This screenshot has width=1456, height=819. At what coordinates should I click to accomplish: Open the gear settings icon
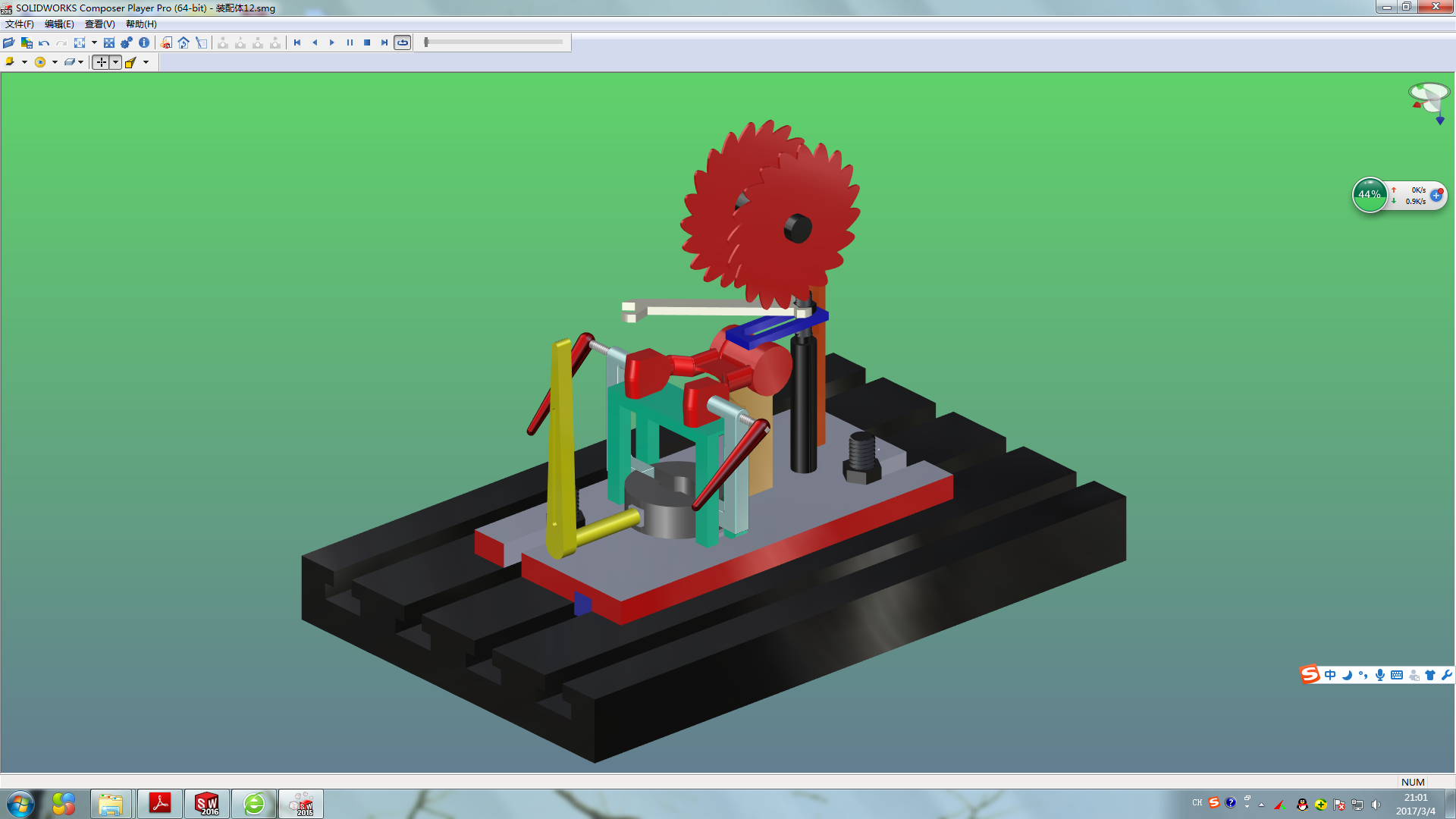pyautogui.click(x=126, y=42)
